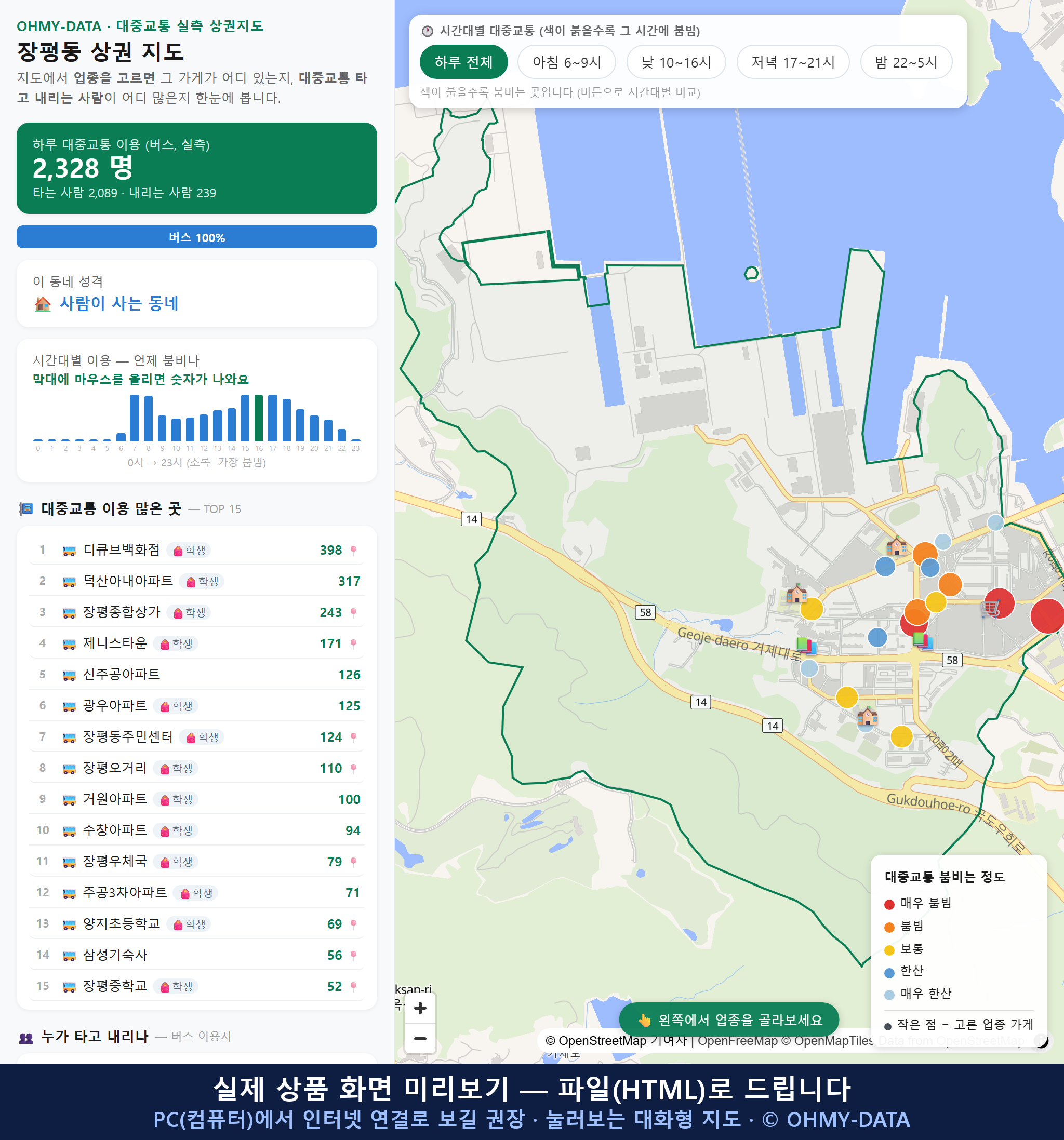The height and width of the screenshot is (1140, 1064).
Task: Click map pin for 장평중학교 row
Action: 353,986
